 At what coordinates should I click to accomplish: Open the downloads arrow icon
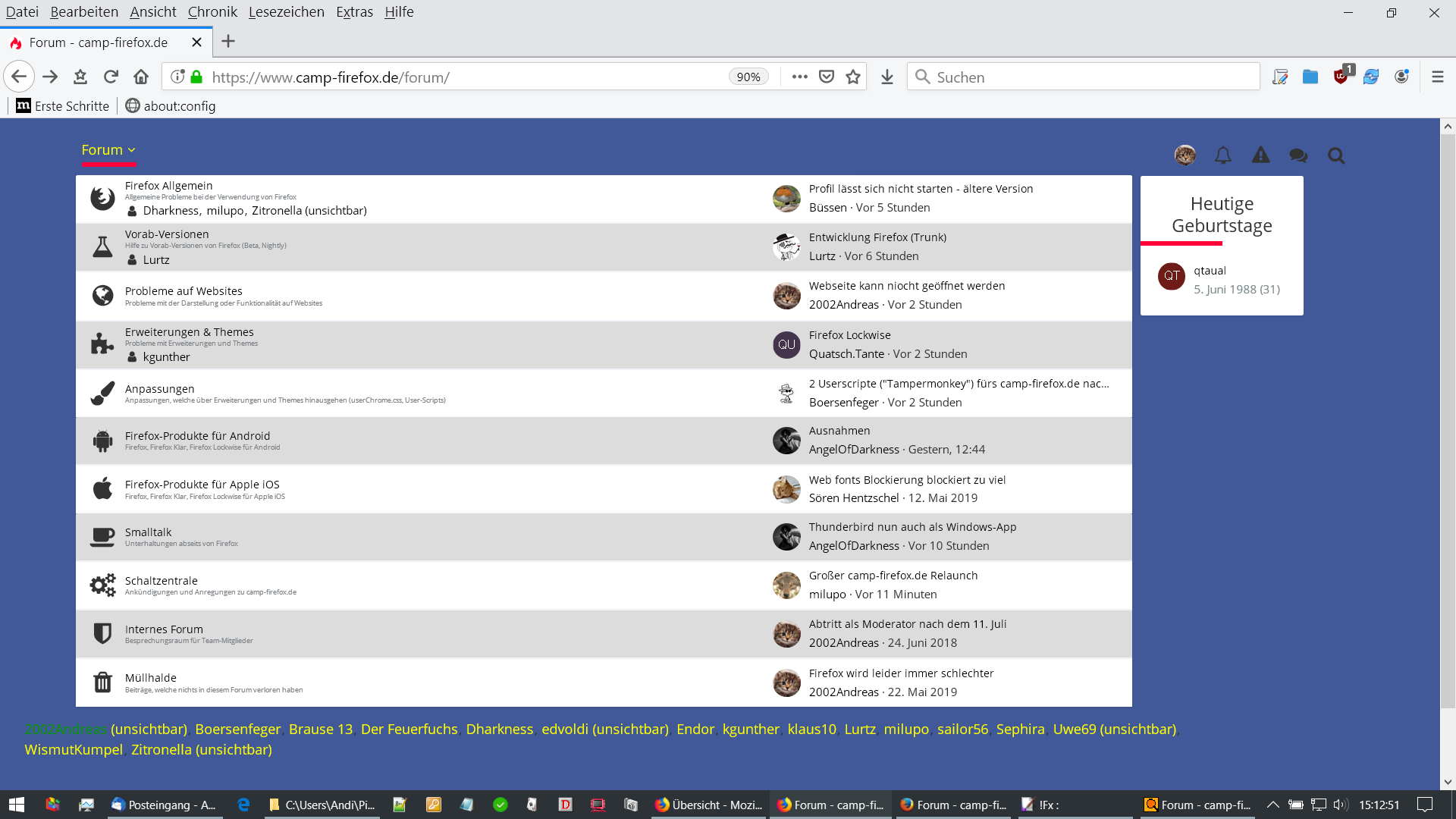(887, 77)
